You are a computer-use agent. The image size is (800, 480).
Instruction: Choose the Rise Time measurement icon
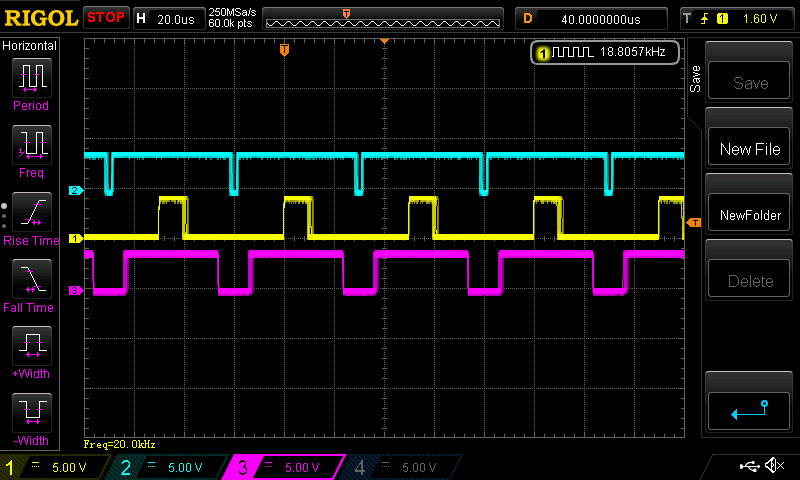(30, 212)
